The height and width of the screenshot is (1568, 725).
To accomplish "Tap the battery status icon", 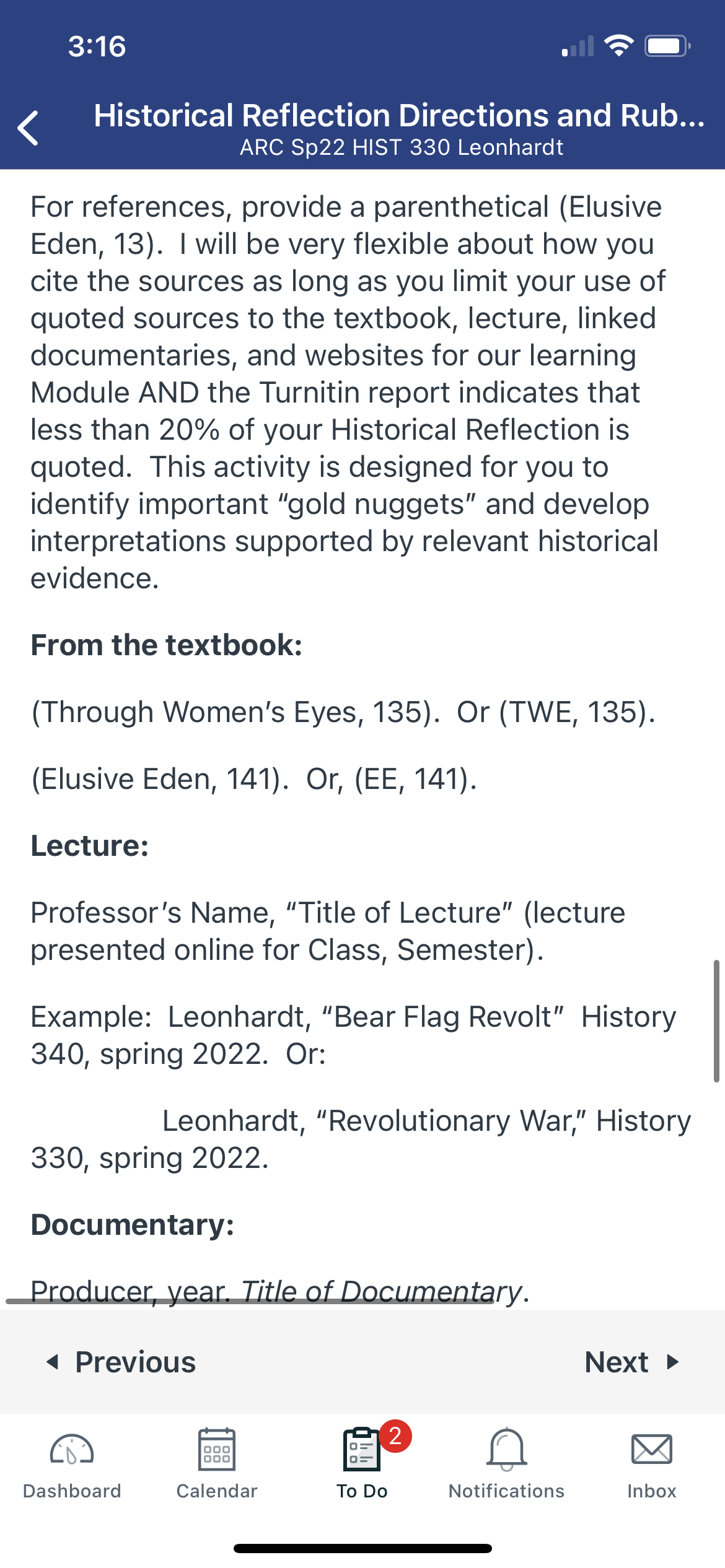I will [667, 46].
